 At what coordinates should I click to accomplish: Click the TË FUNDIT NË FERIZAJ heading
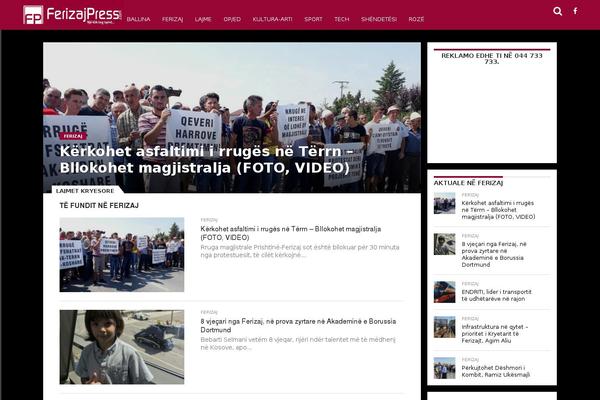pyautogui.click(x=99, y=206)
